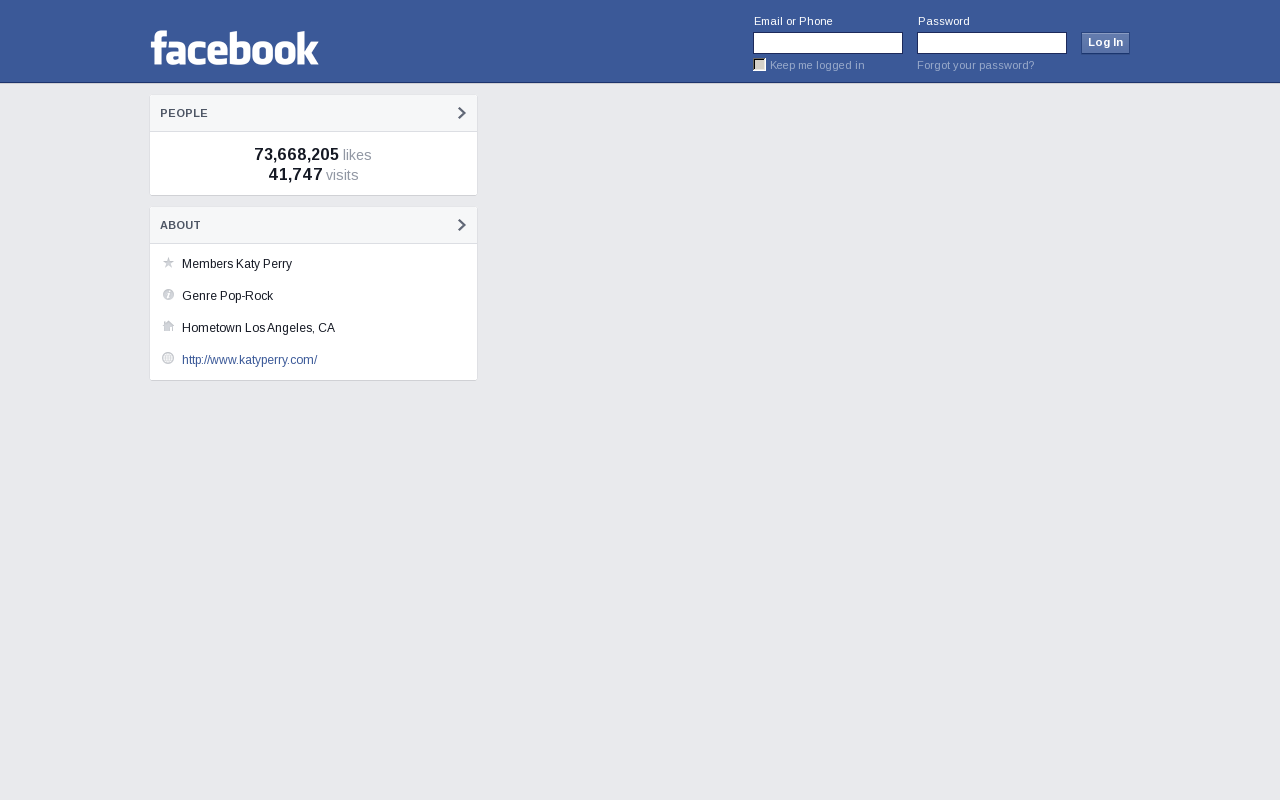
Task: Open the http://www.katyperry.com/ link
Action: pos(250,360)
